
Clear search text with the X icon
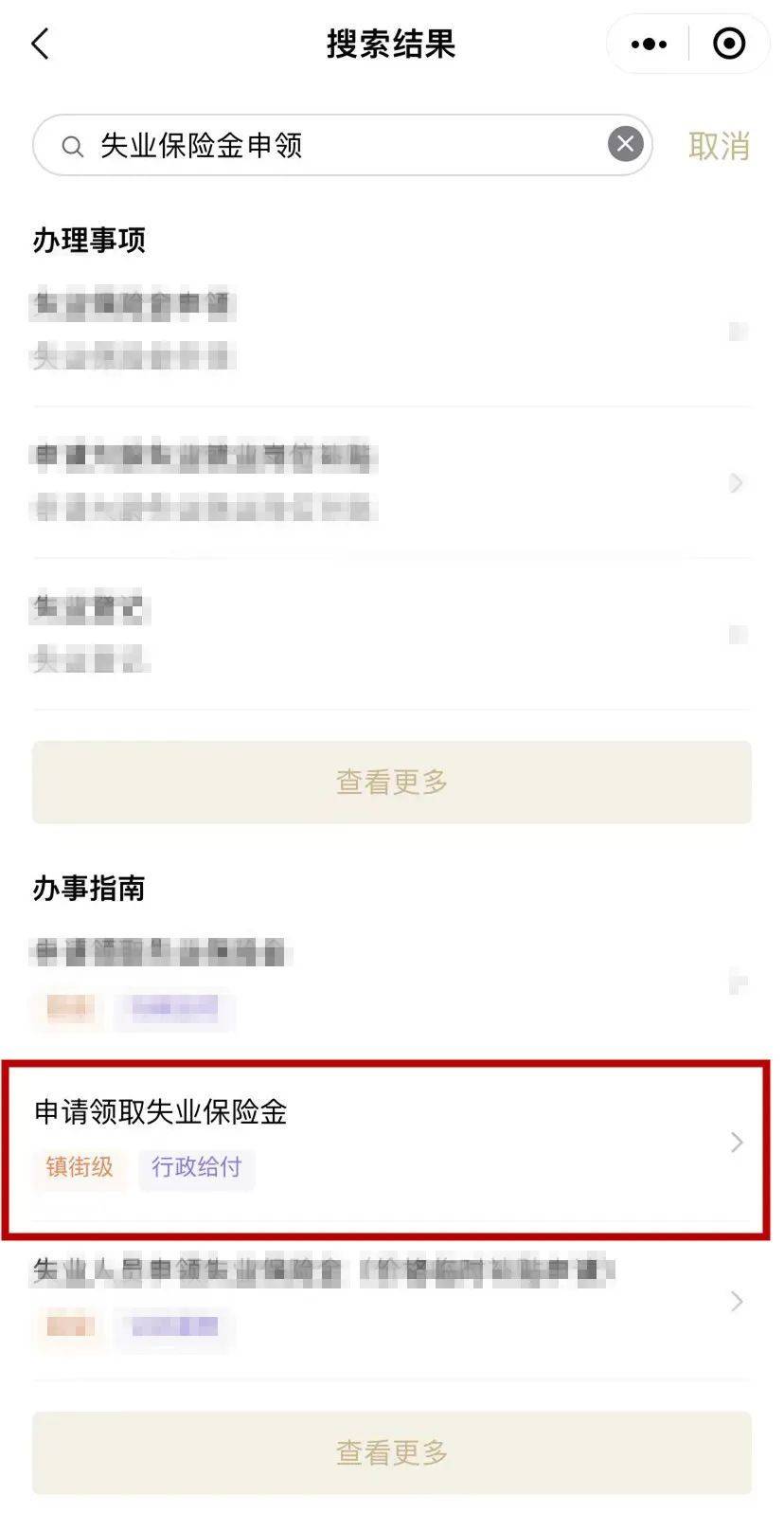click(x=625, y=144)
